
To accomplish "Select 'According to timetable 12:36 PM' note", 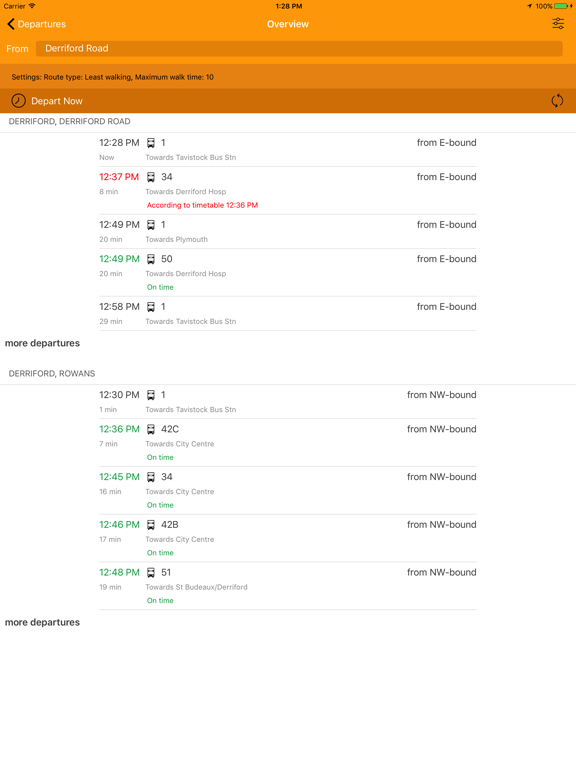I will [202, 205].
